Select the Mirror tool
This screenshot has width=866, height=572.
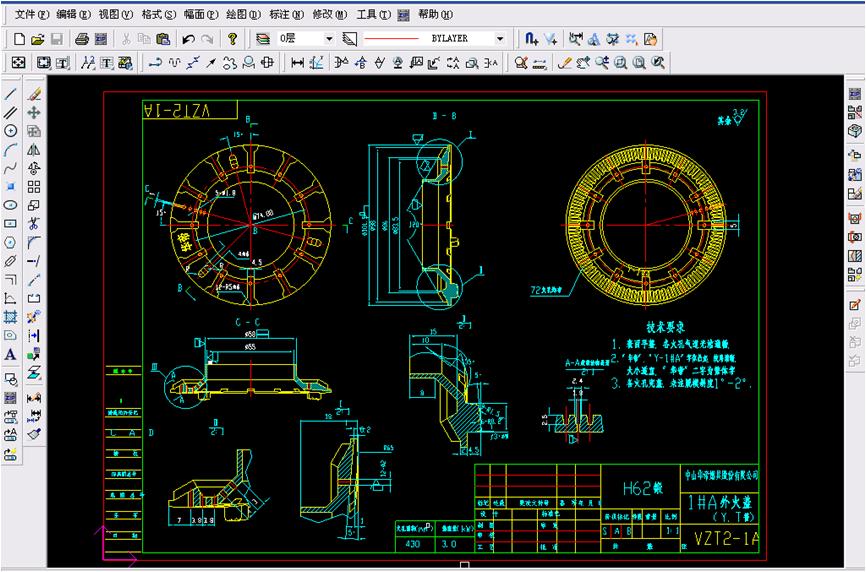[x=34, y=149]
